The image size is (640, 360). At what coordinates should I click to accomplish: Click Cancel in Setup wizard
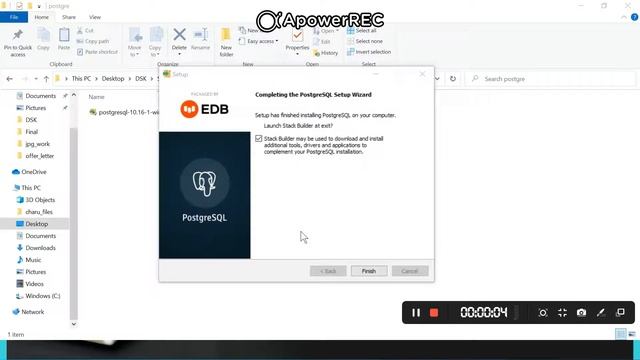410,271
